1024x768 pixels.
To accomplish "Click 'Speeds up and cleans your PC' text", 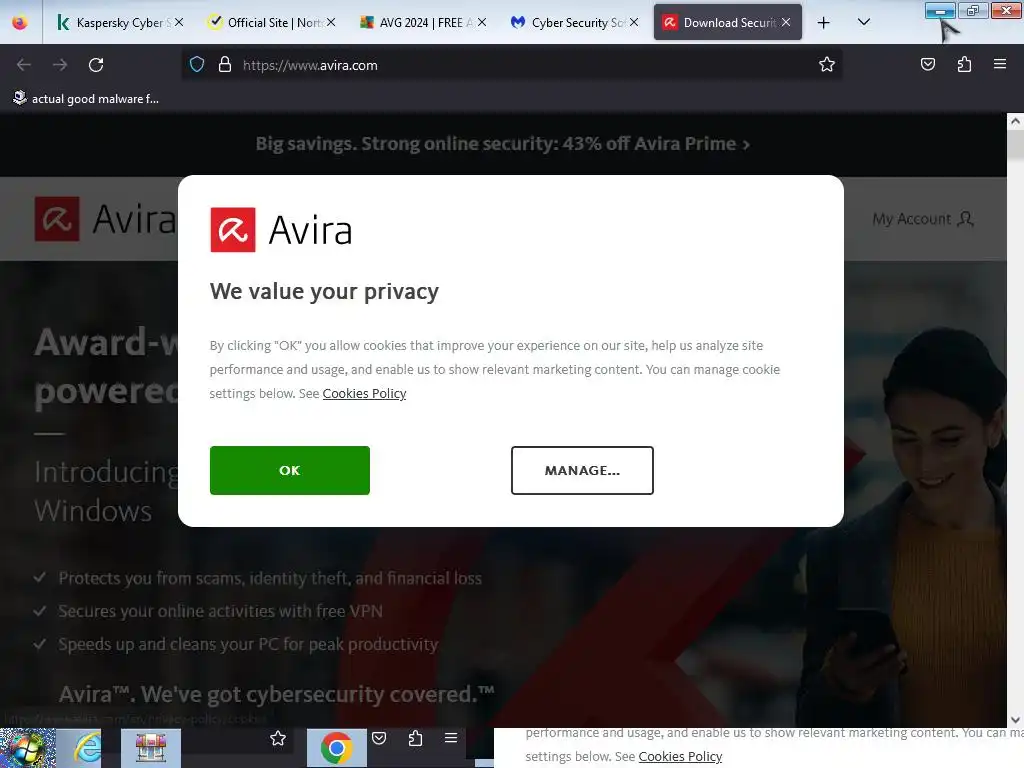I will click(x=248, y=645).
